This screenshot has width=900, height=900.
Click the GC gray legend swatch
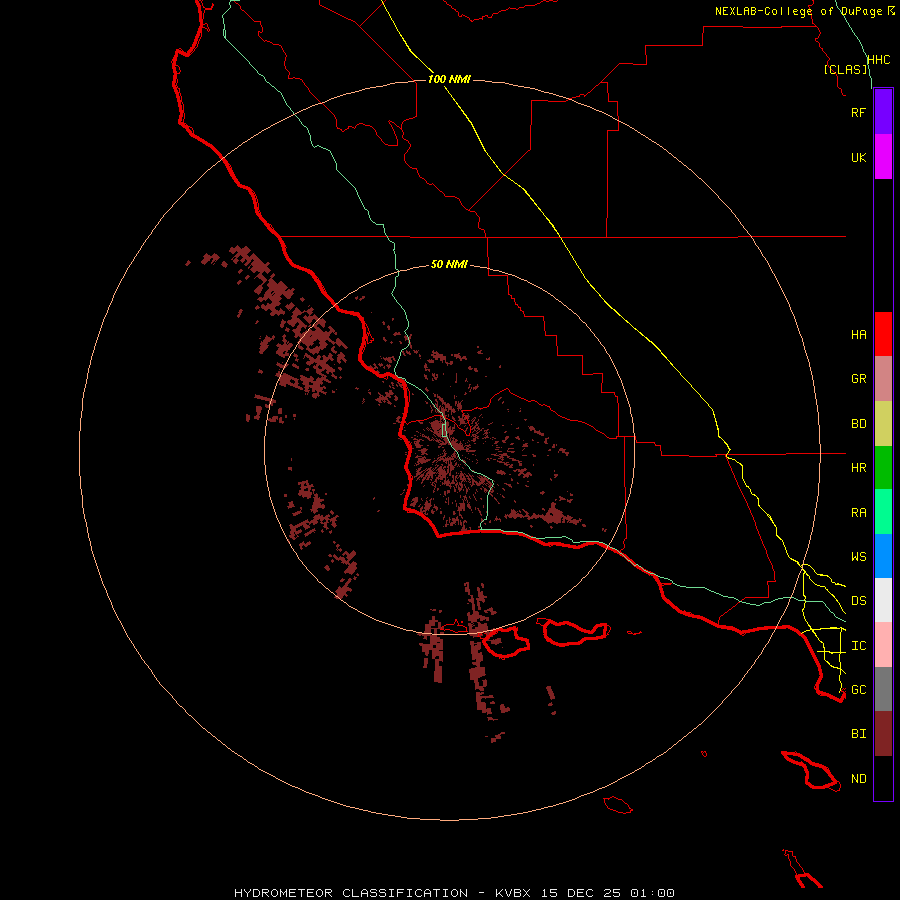pos(883,689)
